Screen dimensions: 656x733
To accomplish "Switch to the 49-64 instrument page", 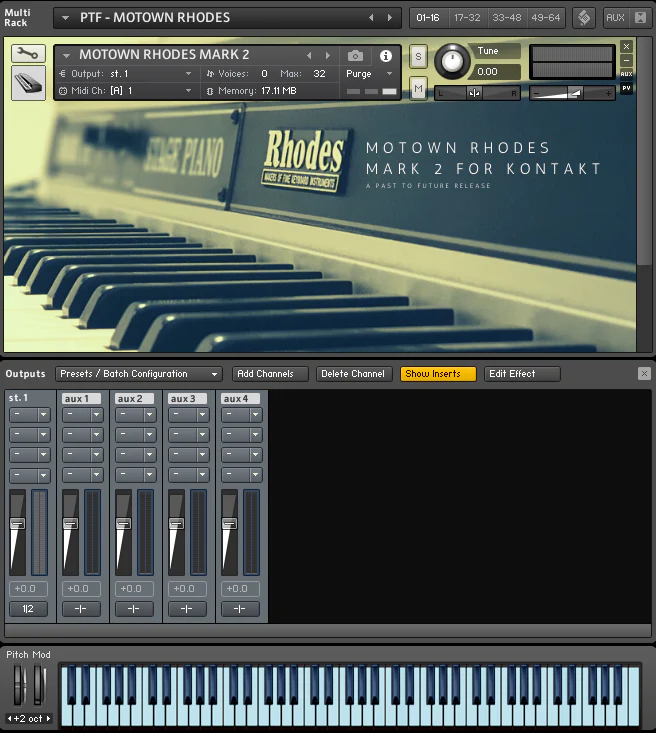I will pos(546,18).
